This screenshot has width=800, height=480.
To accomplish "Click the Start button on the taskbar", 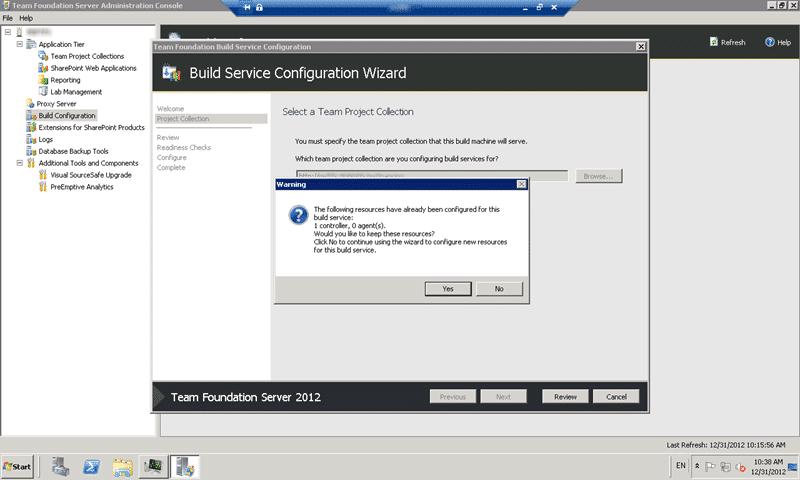I will click(x=17, y=466).
